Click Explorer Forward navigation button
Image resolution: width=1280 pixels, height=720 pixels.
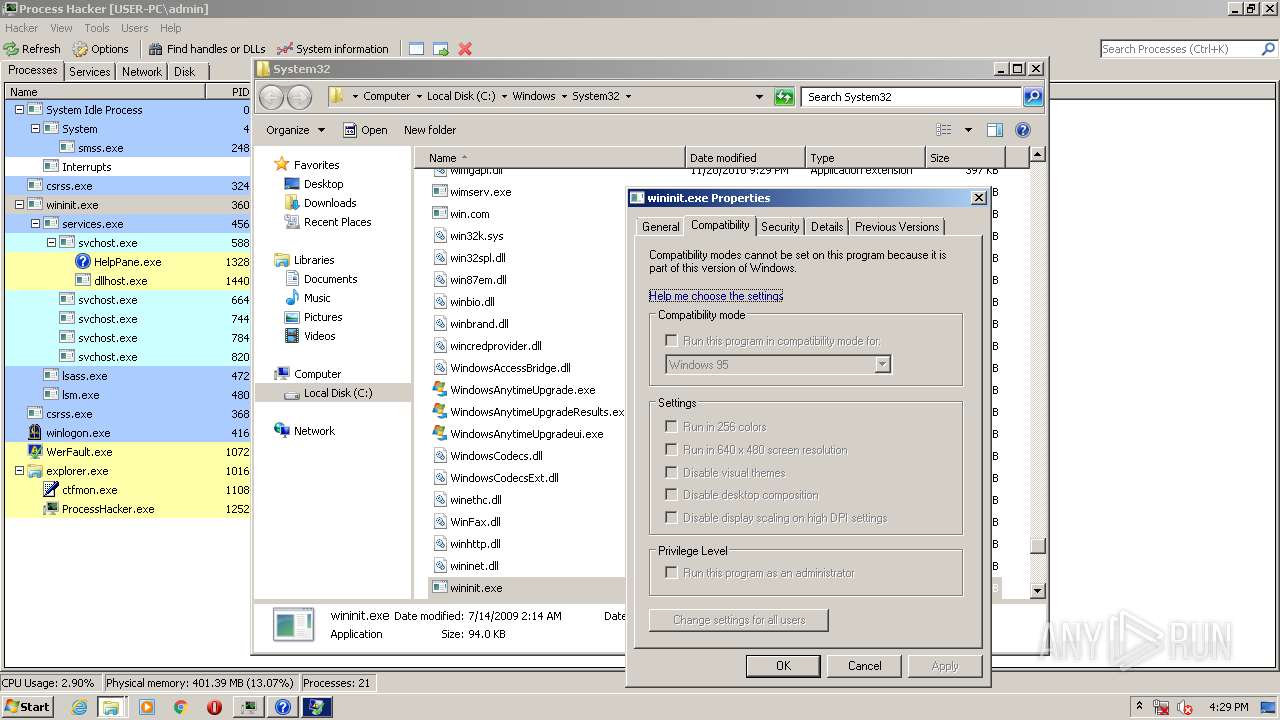(x=298, y=97)
